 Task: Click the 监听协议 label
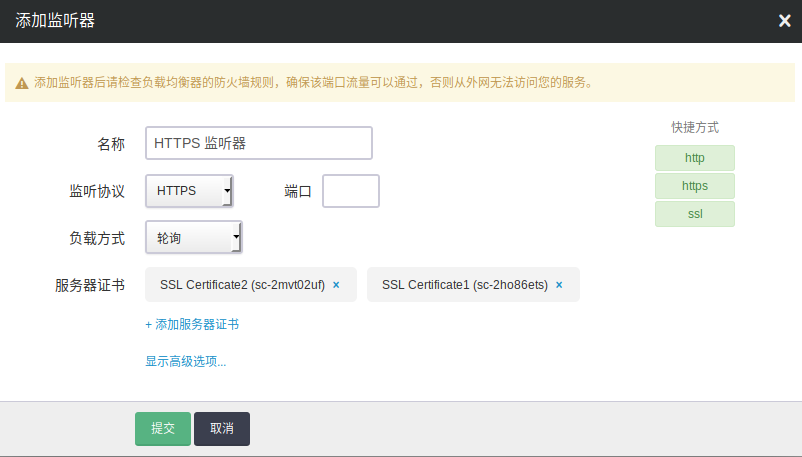pos(97,191)
